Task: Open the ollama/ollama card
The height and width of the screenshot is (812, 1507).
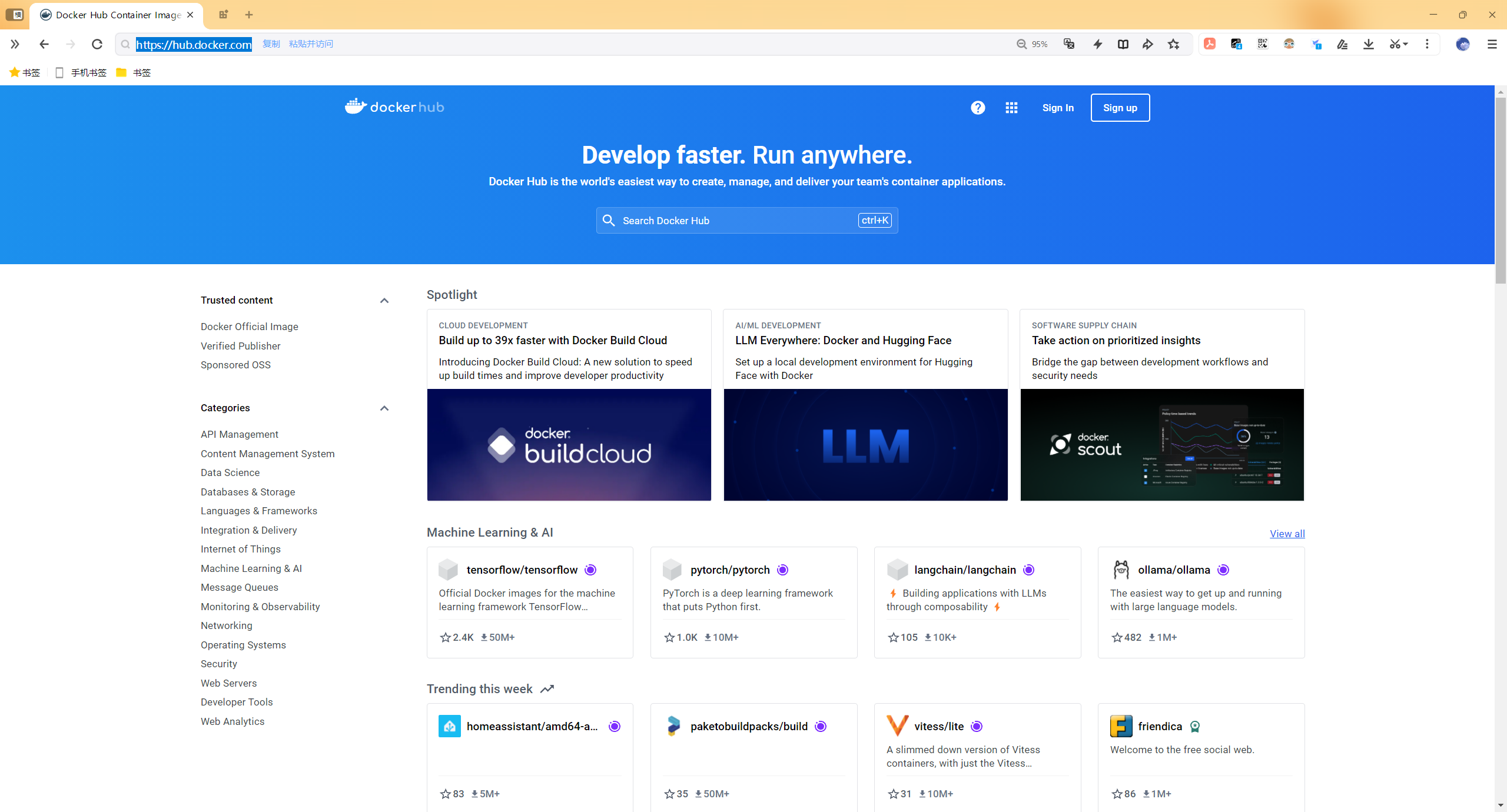Action: [1201, 603]
